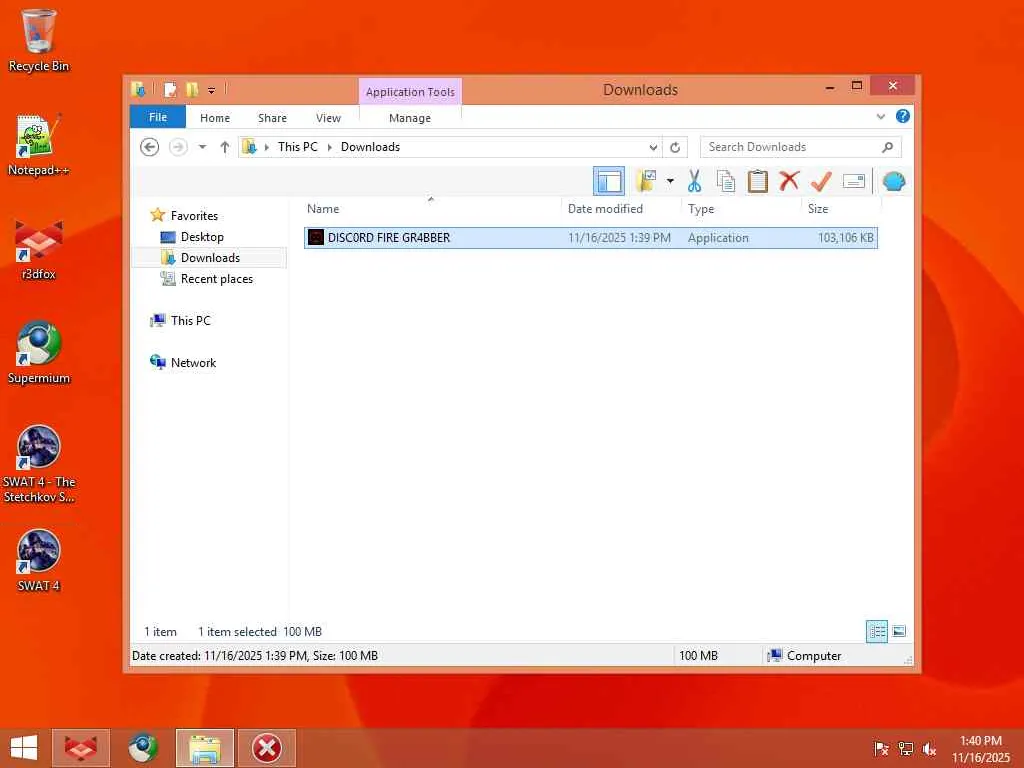Open recent locations dropdown arrow
Screen dimensions: 1024x768
pyautogui.click(x=202, y=147)
